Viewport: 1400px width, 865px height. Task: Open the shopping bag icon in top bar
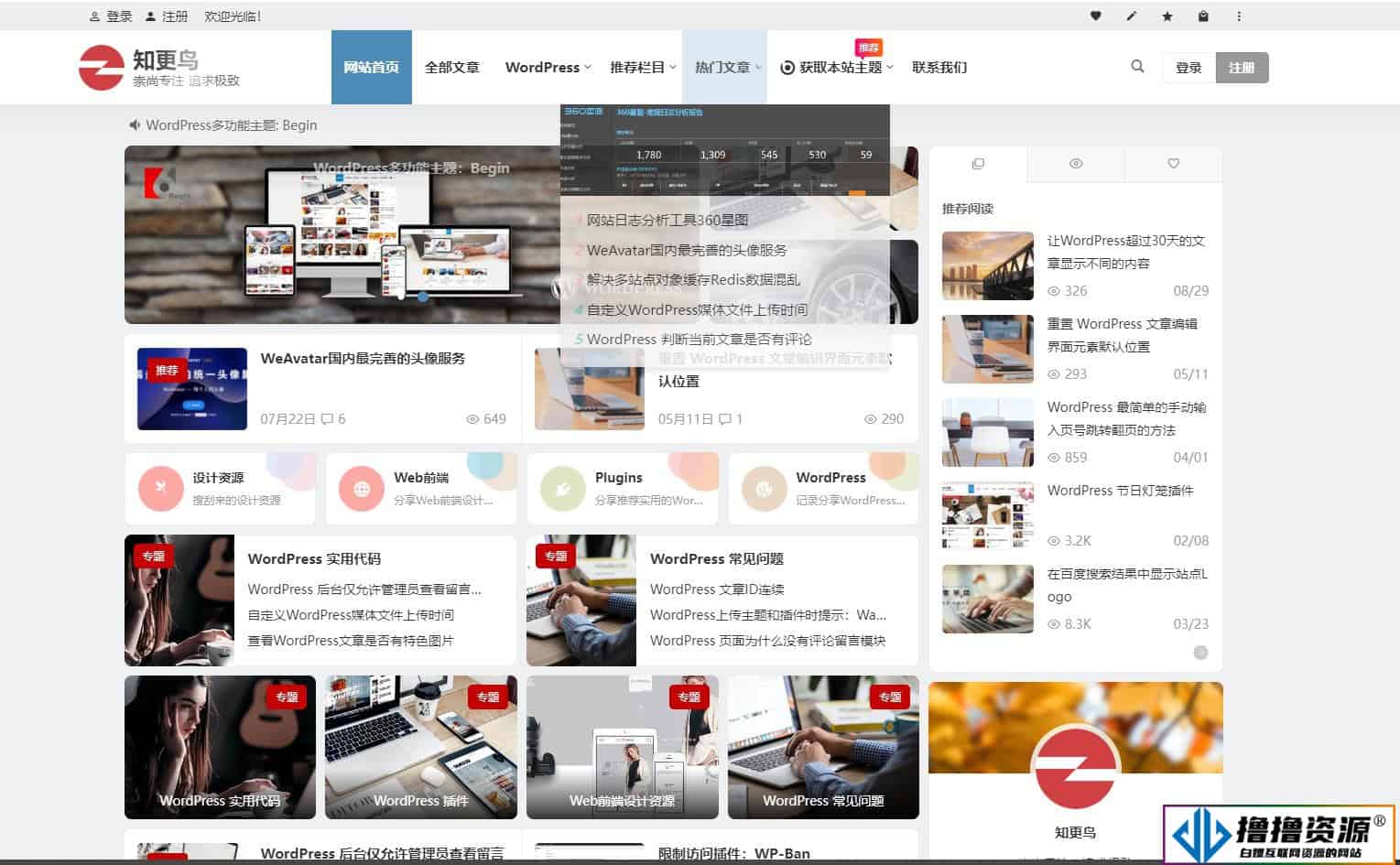[1203, 16]
